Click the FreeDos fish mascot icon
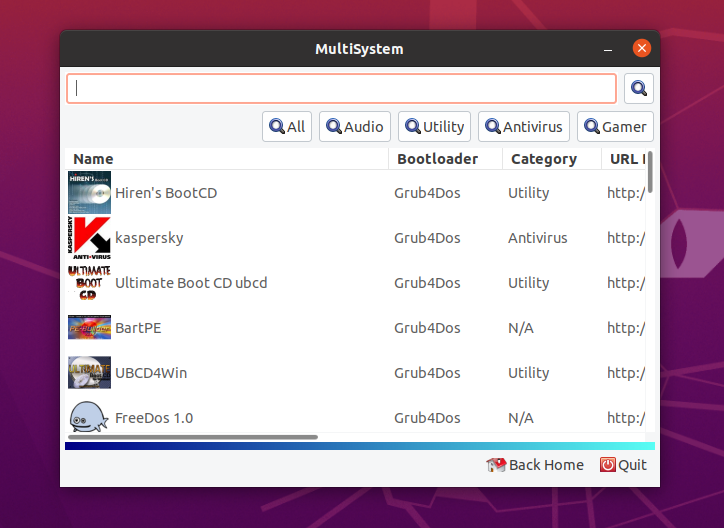Viewport: 724px width, 528px height. (x=89, y=417)
